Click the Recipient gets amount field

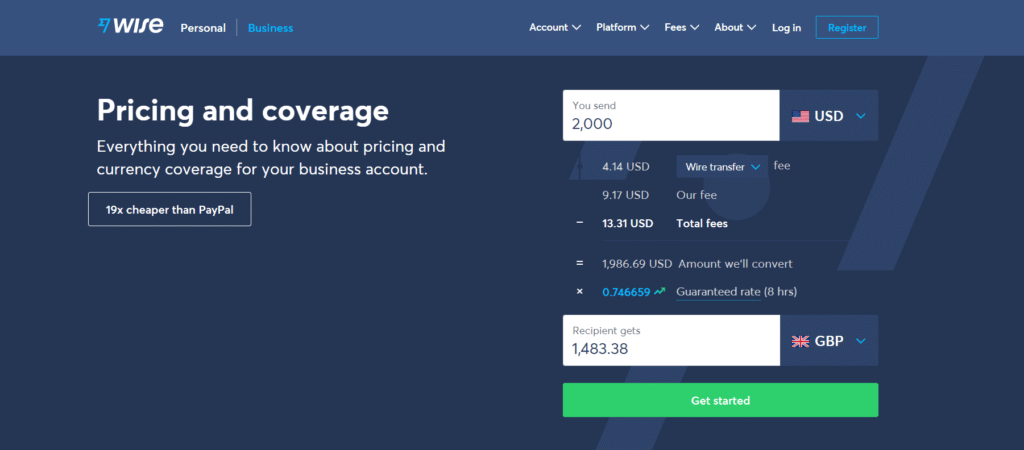(x=670, y=341)
